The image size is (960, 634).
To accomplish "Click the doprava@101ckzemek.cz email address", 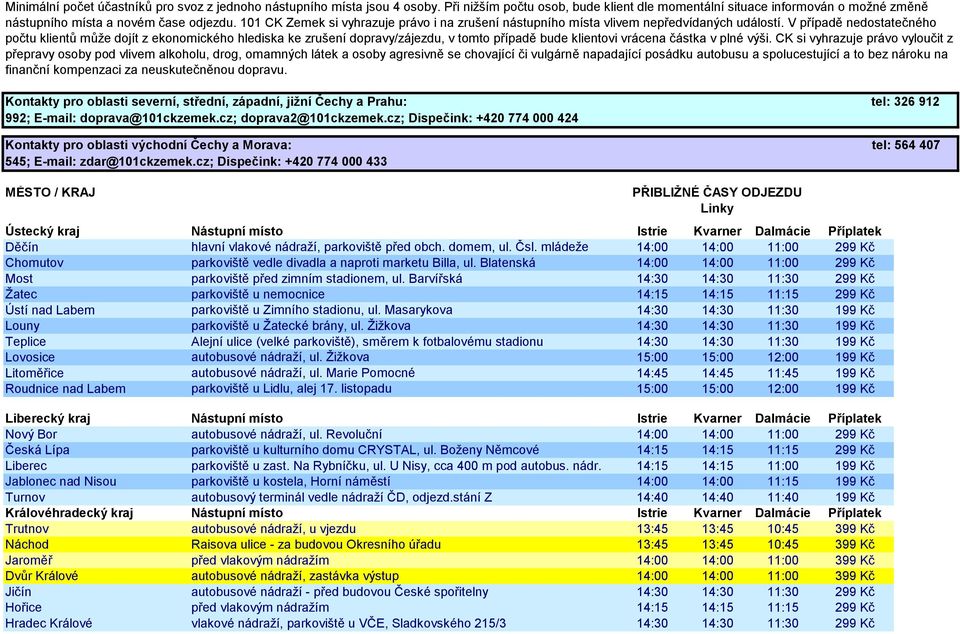I will (x=157, y=118).
